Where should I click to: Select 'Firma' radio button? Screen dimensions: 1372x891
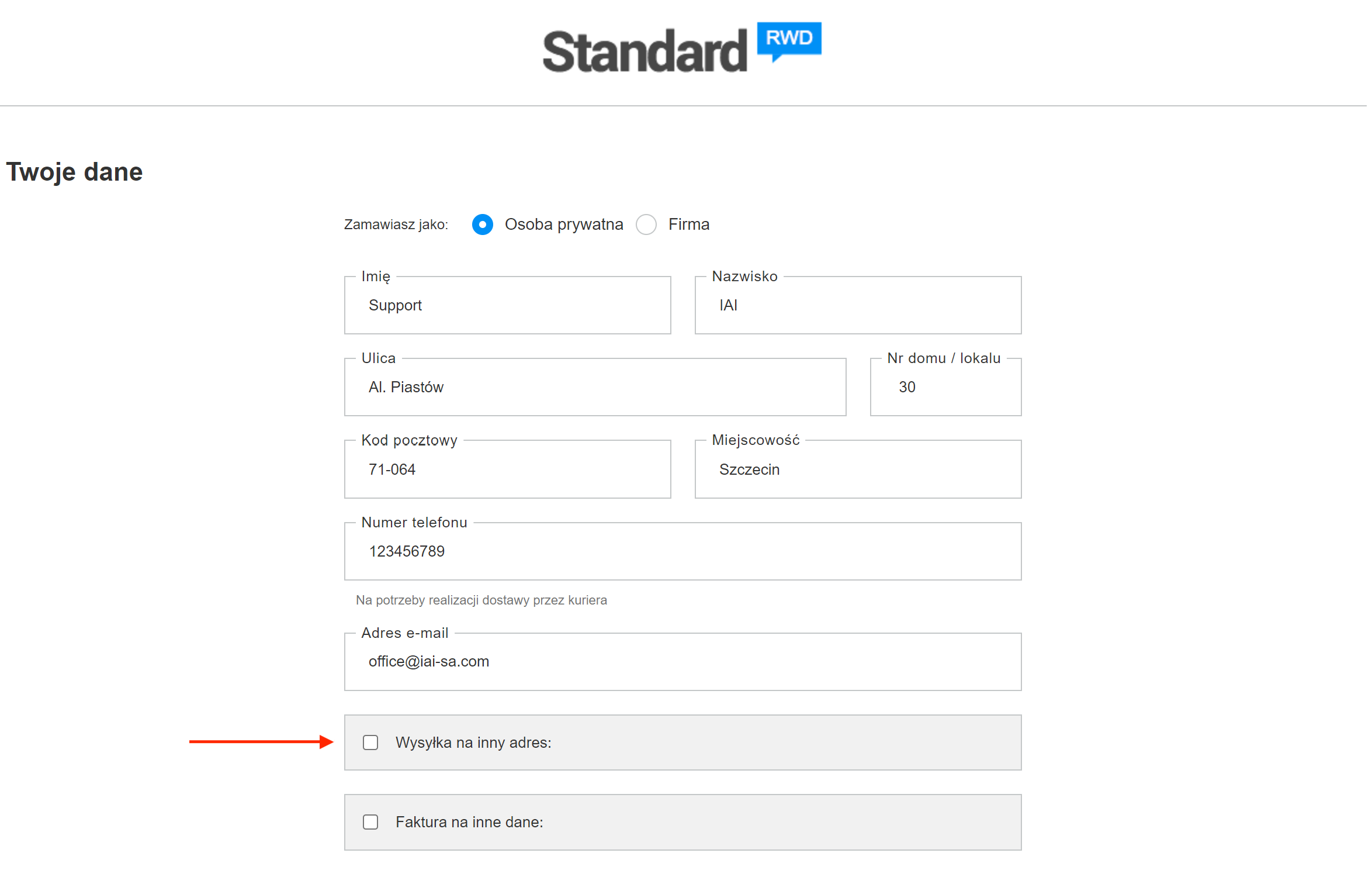[645, 224]
